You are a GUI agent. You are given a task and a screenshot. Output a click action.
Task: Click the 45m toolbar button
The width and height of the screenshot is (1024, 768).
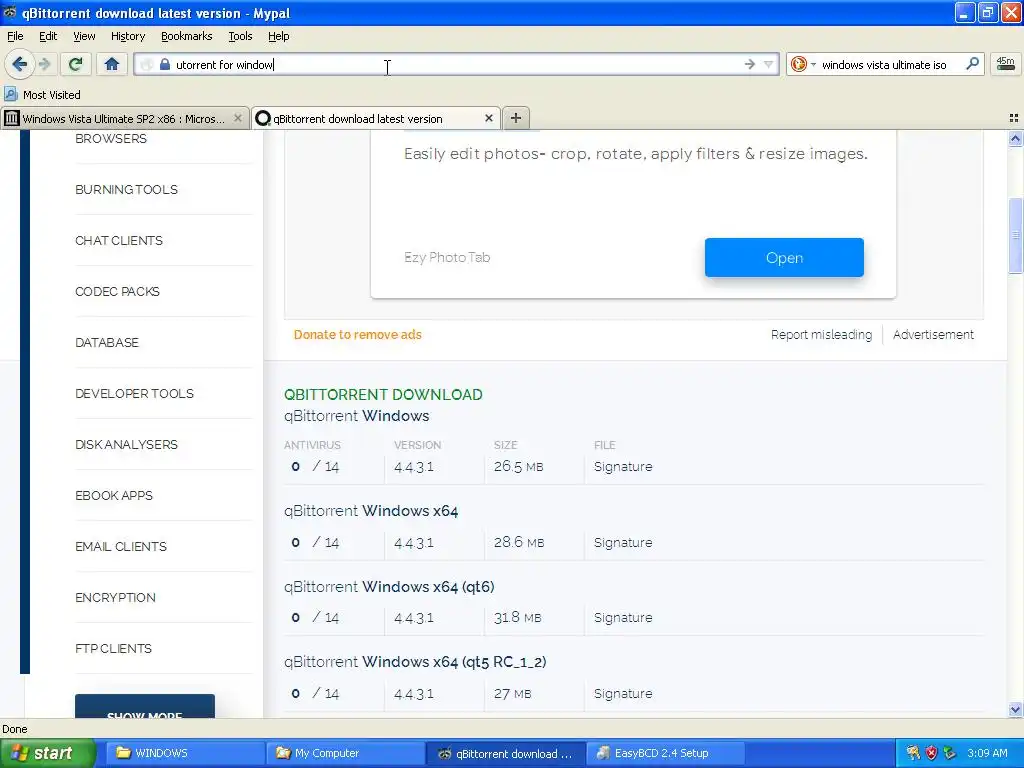tap(1006, 64)
